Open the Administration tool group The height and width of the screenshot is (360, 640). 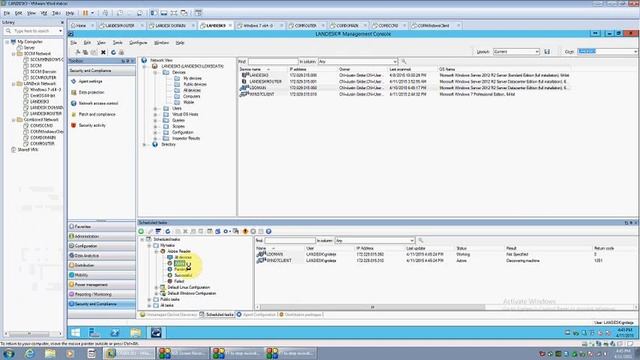101,236
